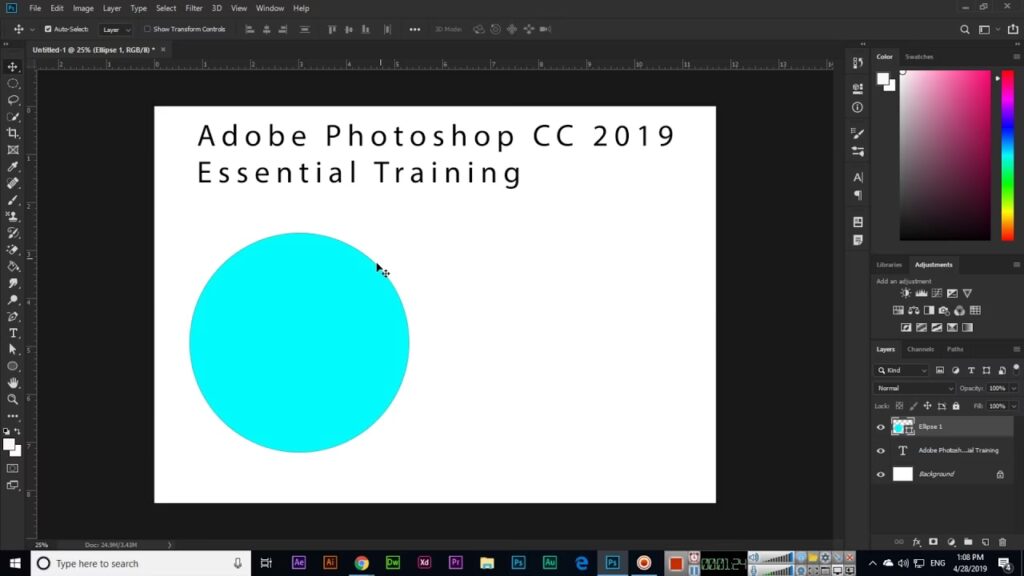Screen dimensions: 1024x576
Task: Click the layer style fx icon
Action: [x=916, y=542]
